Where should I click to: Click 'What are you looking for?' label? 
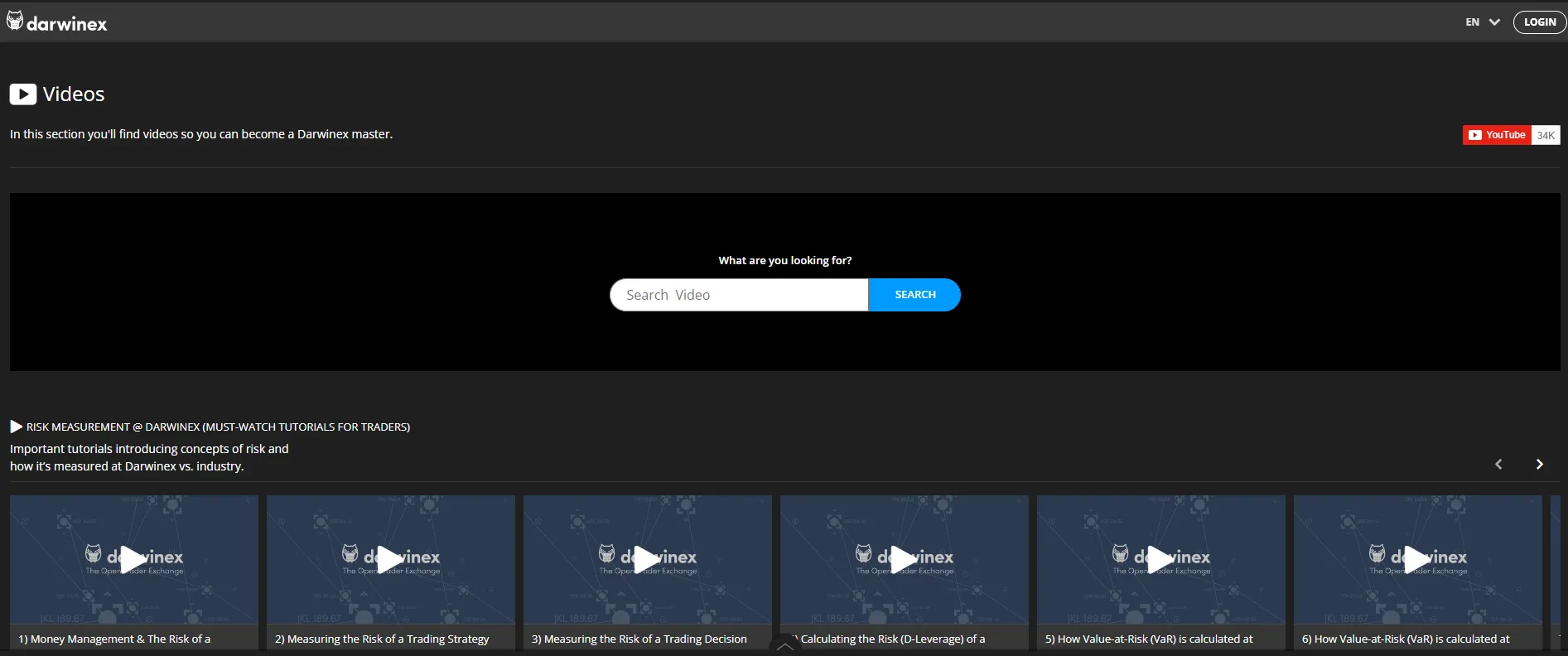coord(785,260)
